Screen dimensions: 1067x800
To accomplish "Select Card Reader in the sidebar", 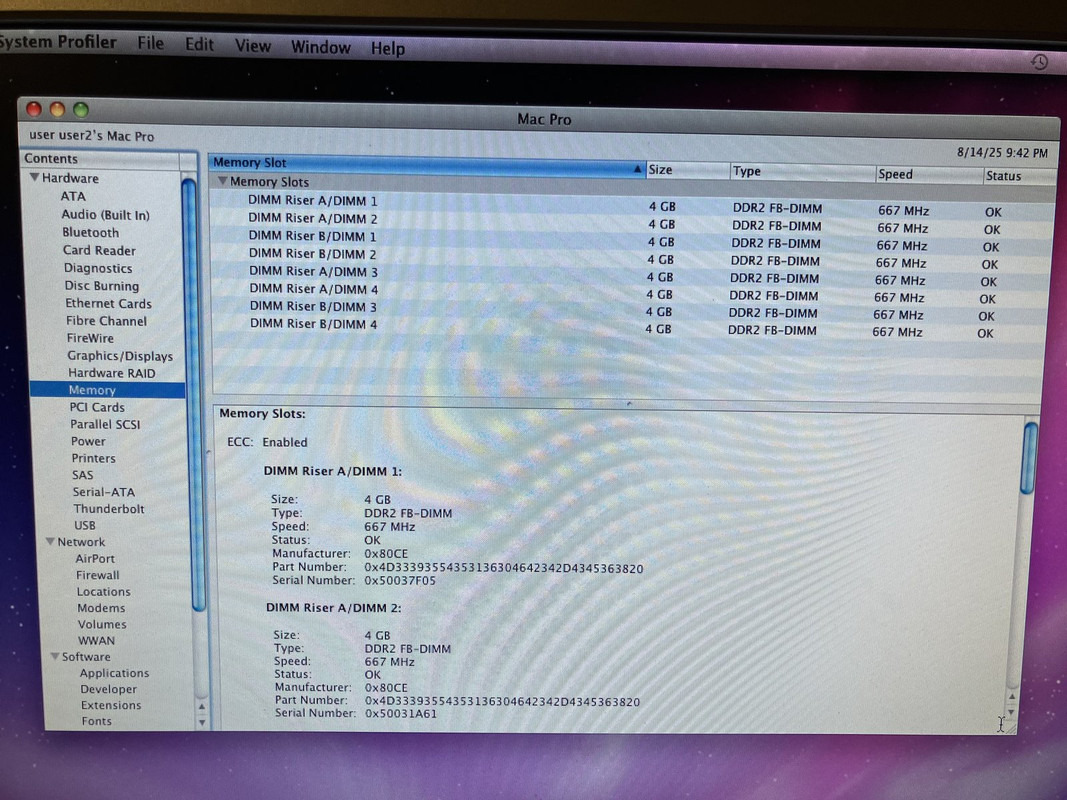I will 99,250.
